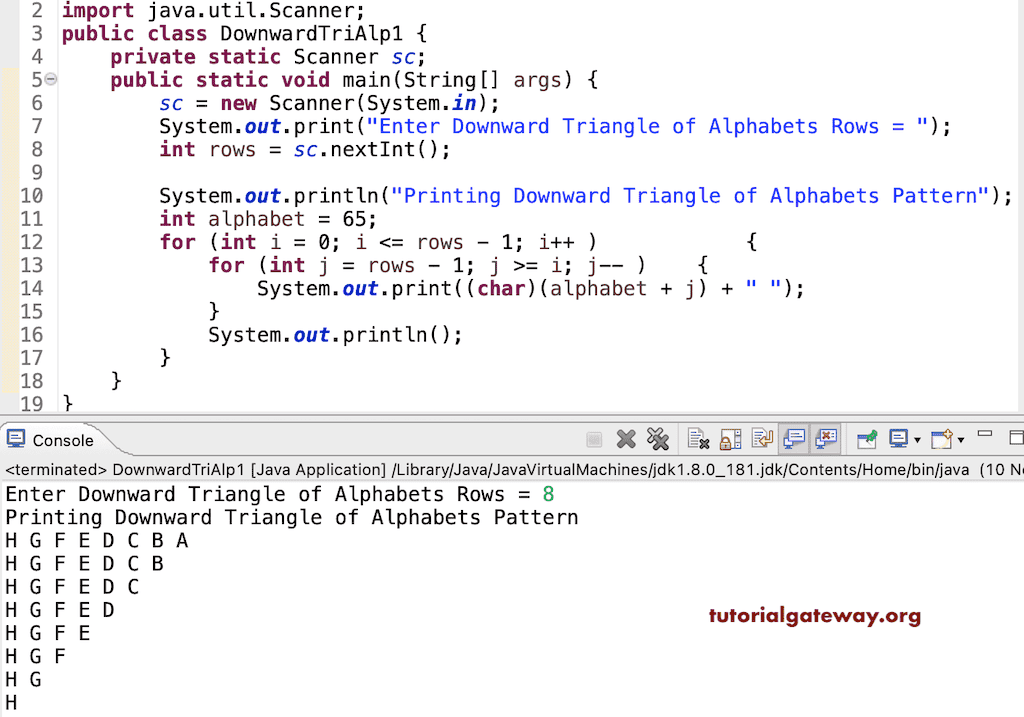Click the Console view icon beside its label
Screen dimensions: 1024x717
coord(16,439)
